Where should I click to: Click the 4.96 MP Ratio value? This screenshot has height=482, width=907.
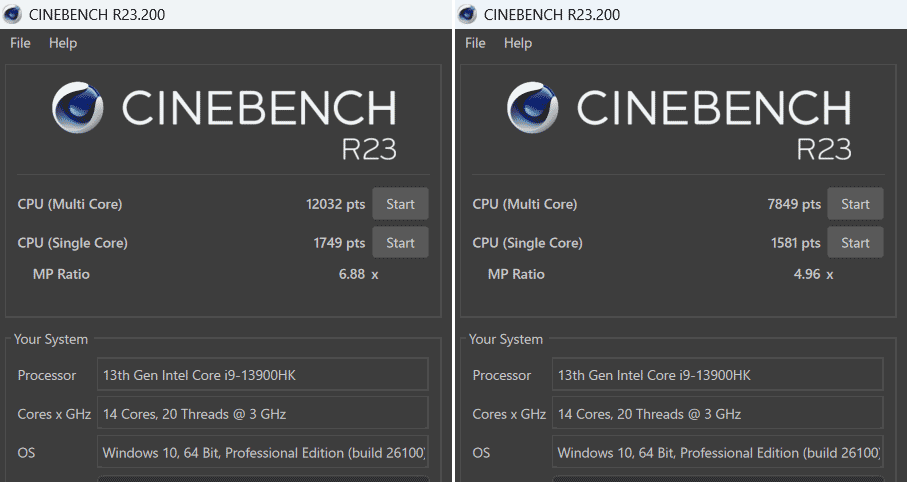click(x=807, y=274)
